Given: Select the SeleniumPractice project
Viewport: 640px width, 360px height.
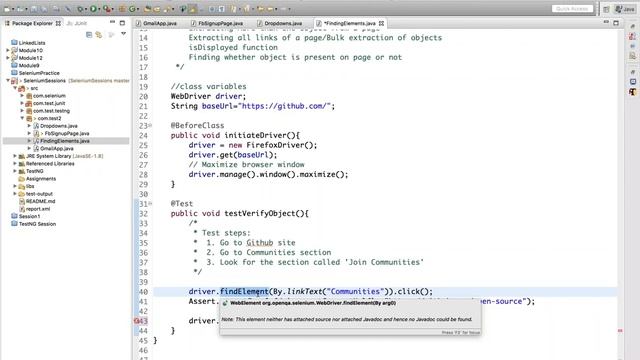Looking at the screenshot, I should point(39,73).
